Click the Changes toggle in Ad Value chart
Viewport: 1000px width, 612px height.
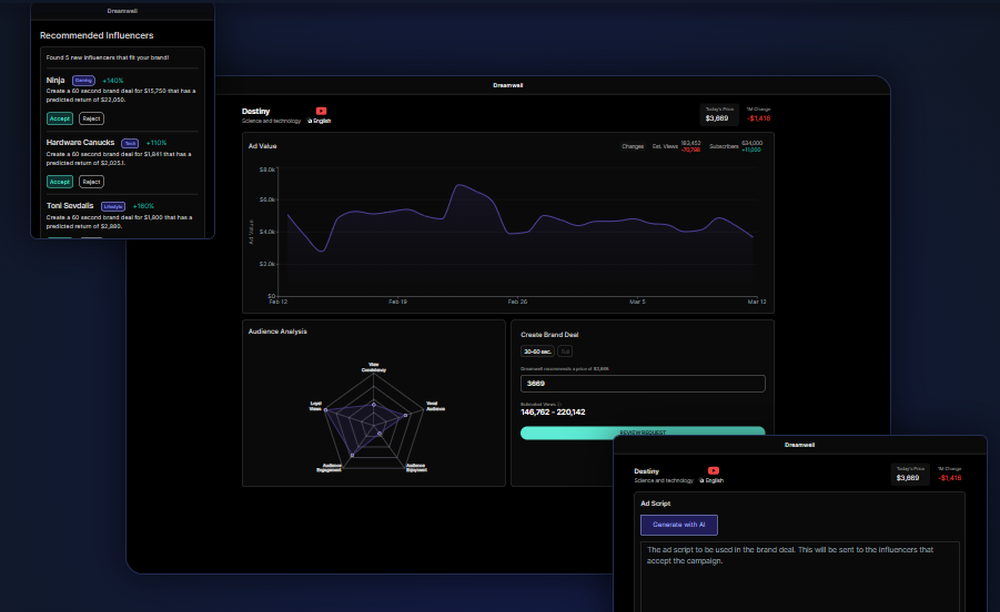coord(633,147)
